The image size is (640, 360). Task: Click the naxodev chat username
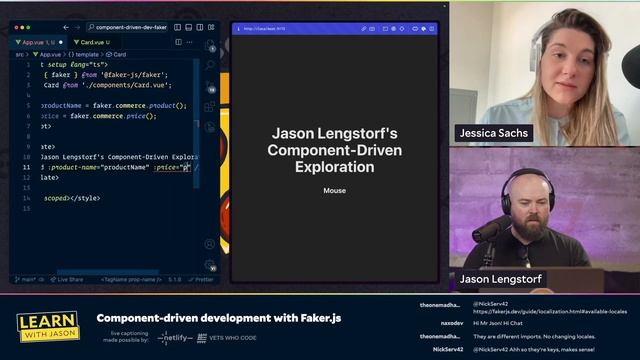point(452,323)
